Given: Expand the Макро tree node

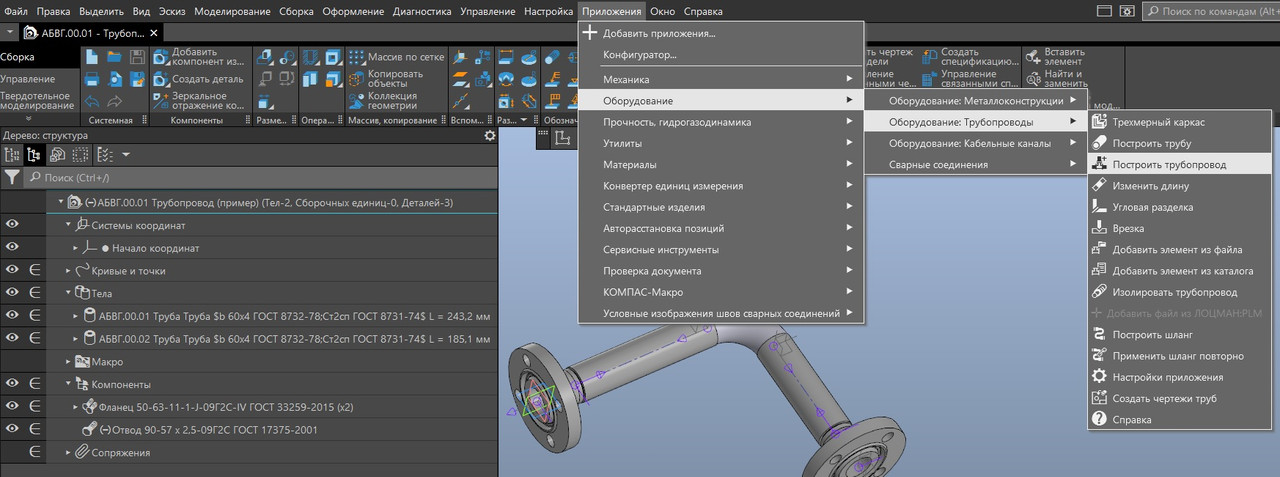Looking at the screenshot, I should point(69,361).
